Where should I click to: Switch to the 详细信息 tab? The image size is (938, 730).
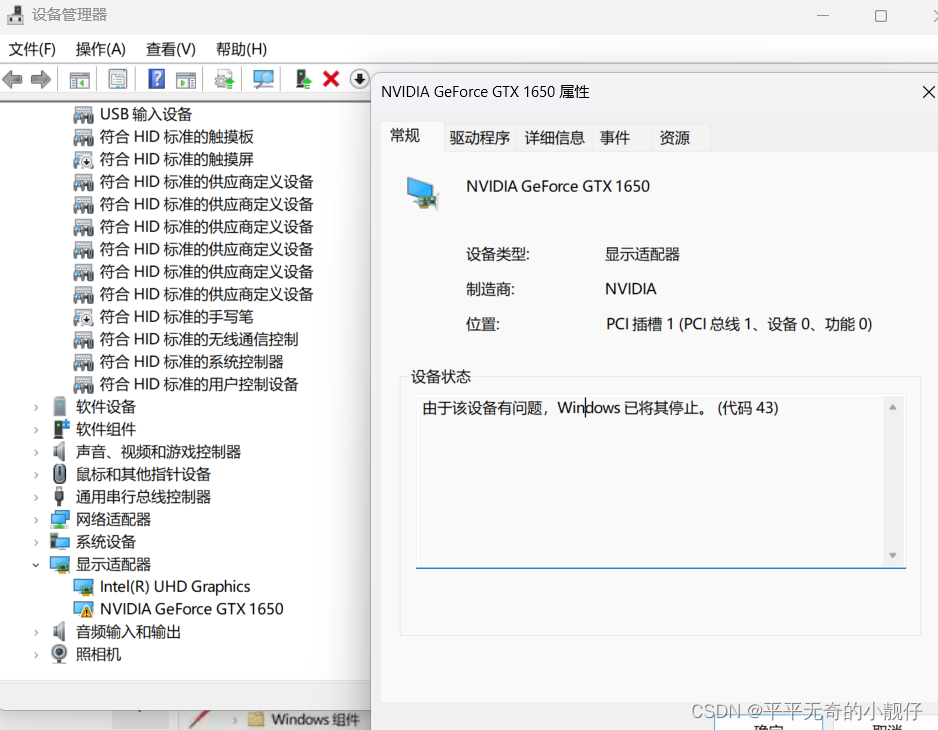(x=555, y=138)
